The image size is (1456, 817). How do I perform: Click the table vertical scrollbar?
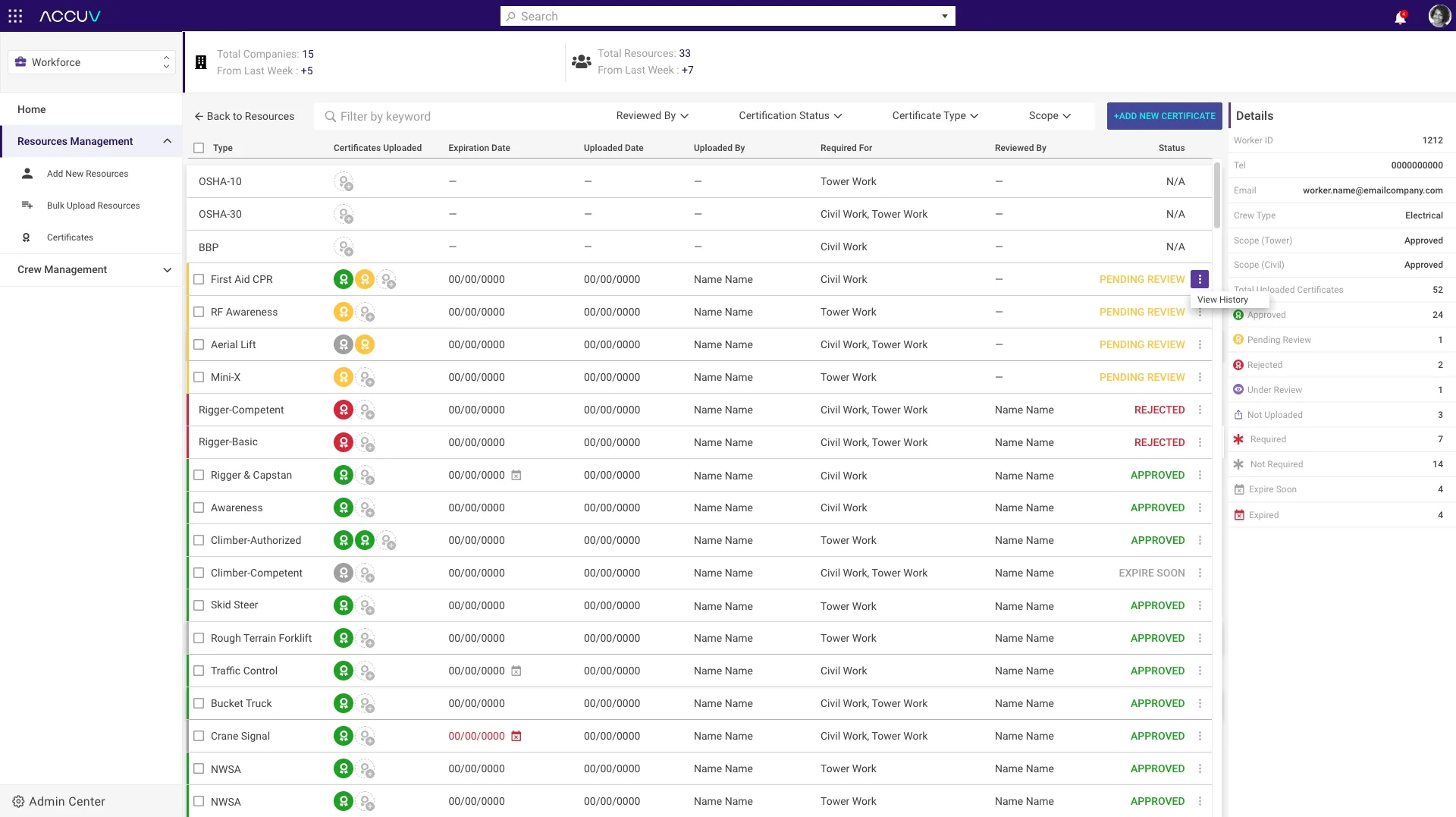pyautogui.click(x=1216, y=195)
